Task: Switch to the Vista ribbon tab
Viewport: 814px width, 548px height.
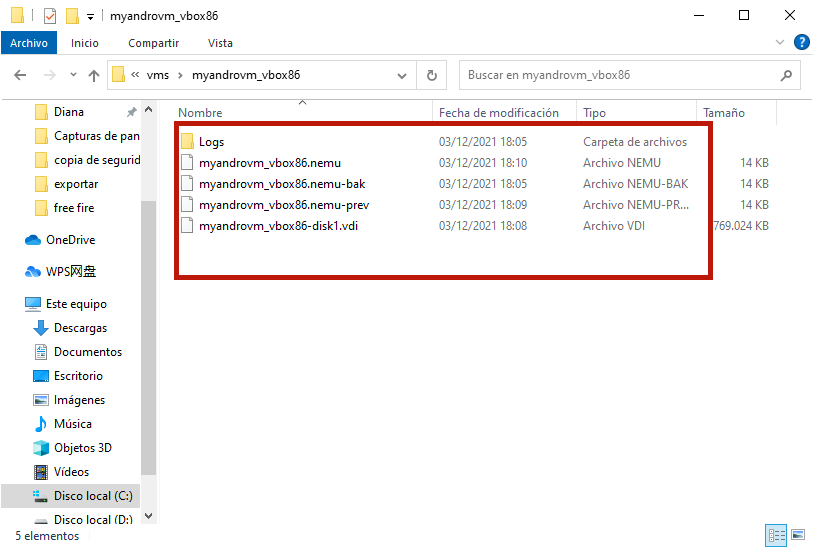Action: pos(220,43)
